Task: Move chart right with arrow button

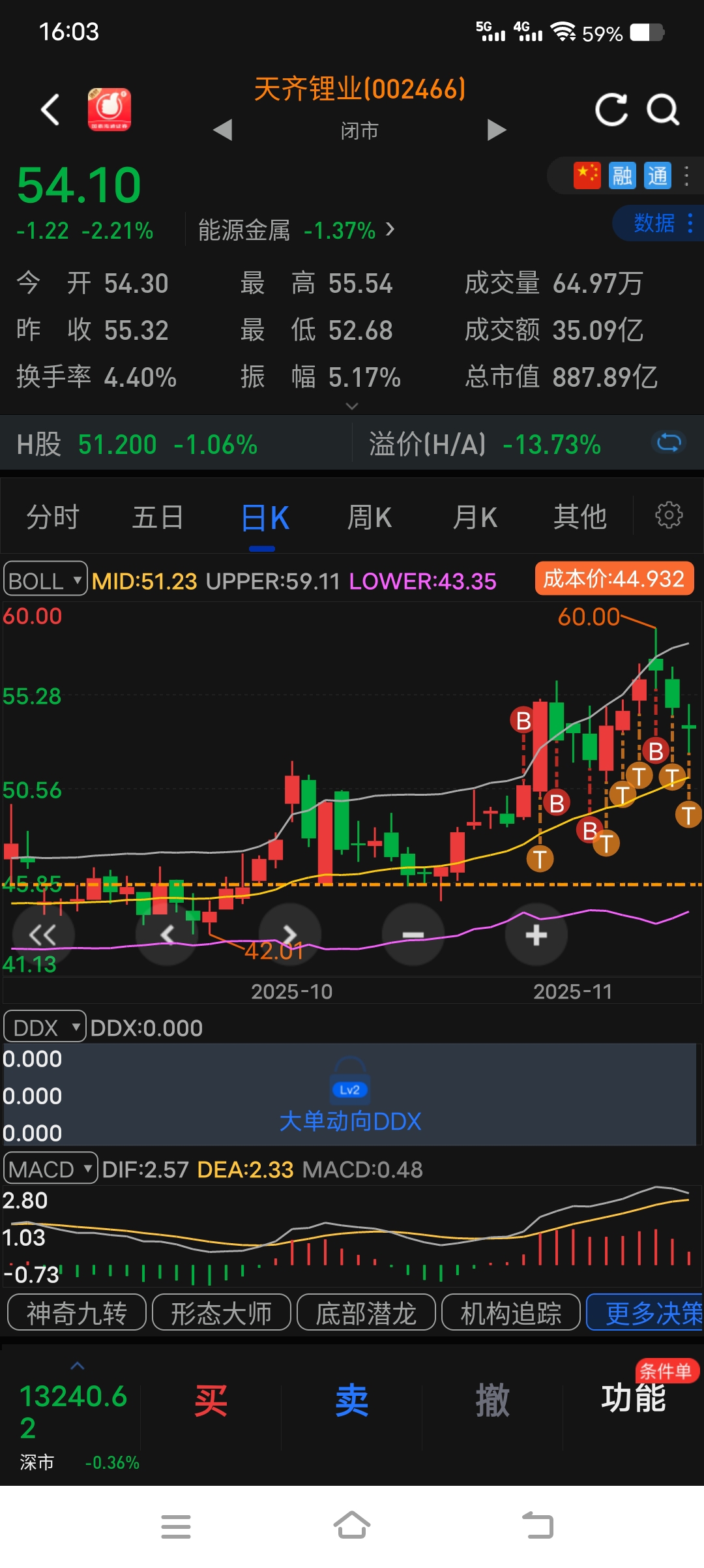Action: coord(290,935)
